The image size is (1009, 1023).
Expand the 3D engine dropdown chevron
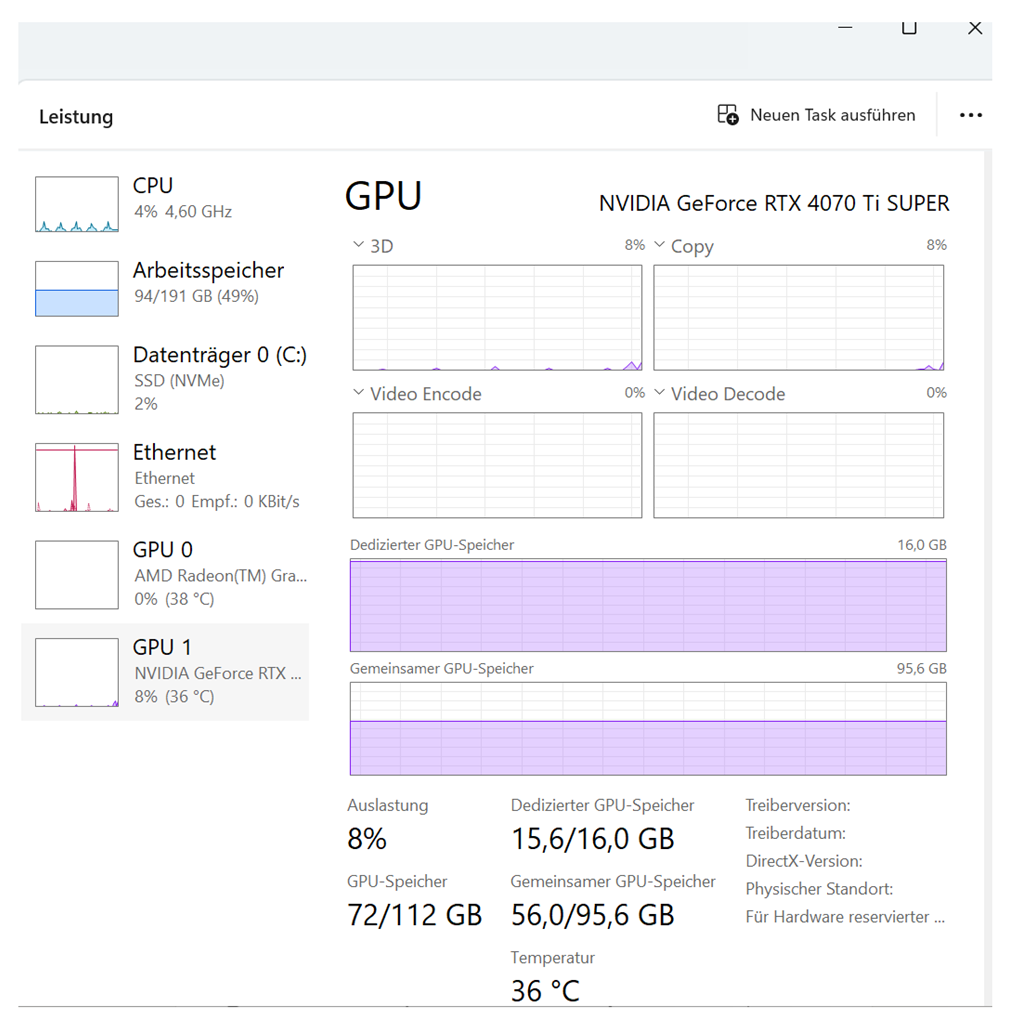coord(359,245)
